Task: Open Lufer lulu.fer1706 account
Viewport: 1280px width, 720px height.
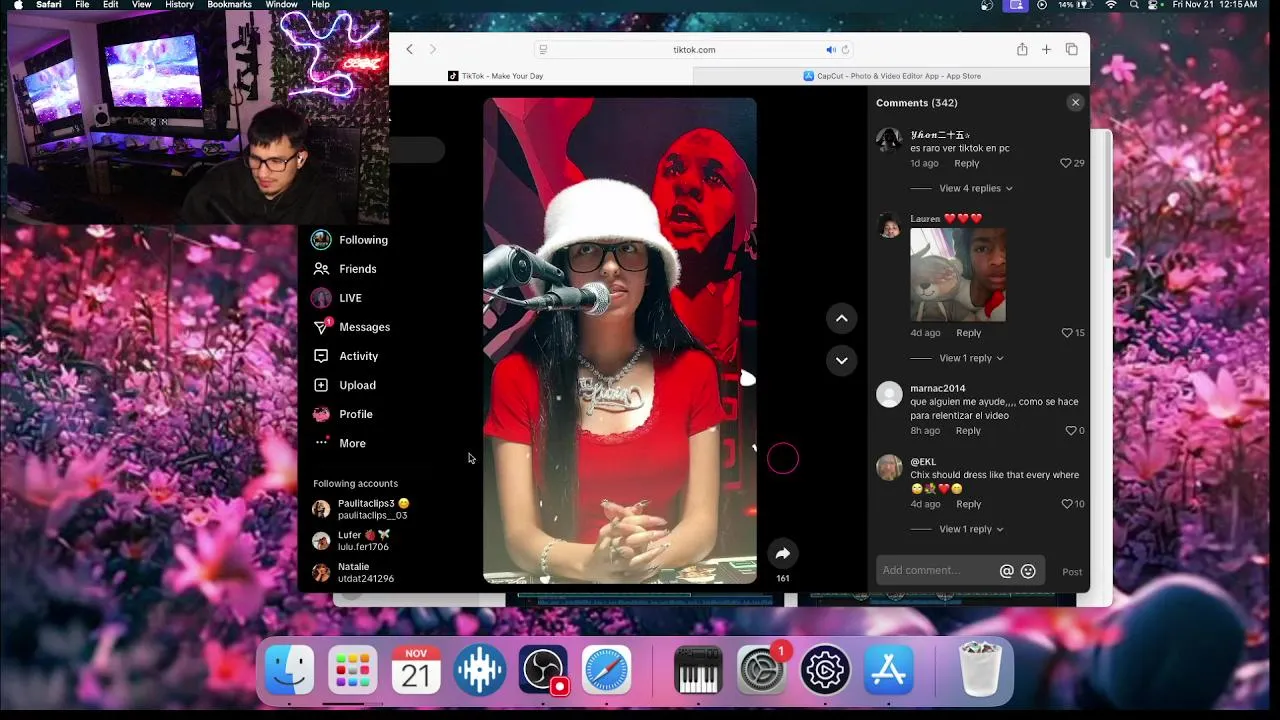Action: click(352, 541)
